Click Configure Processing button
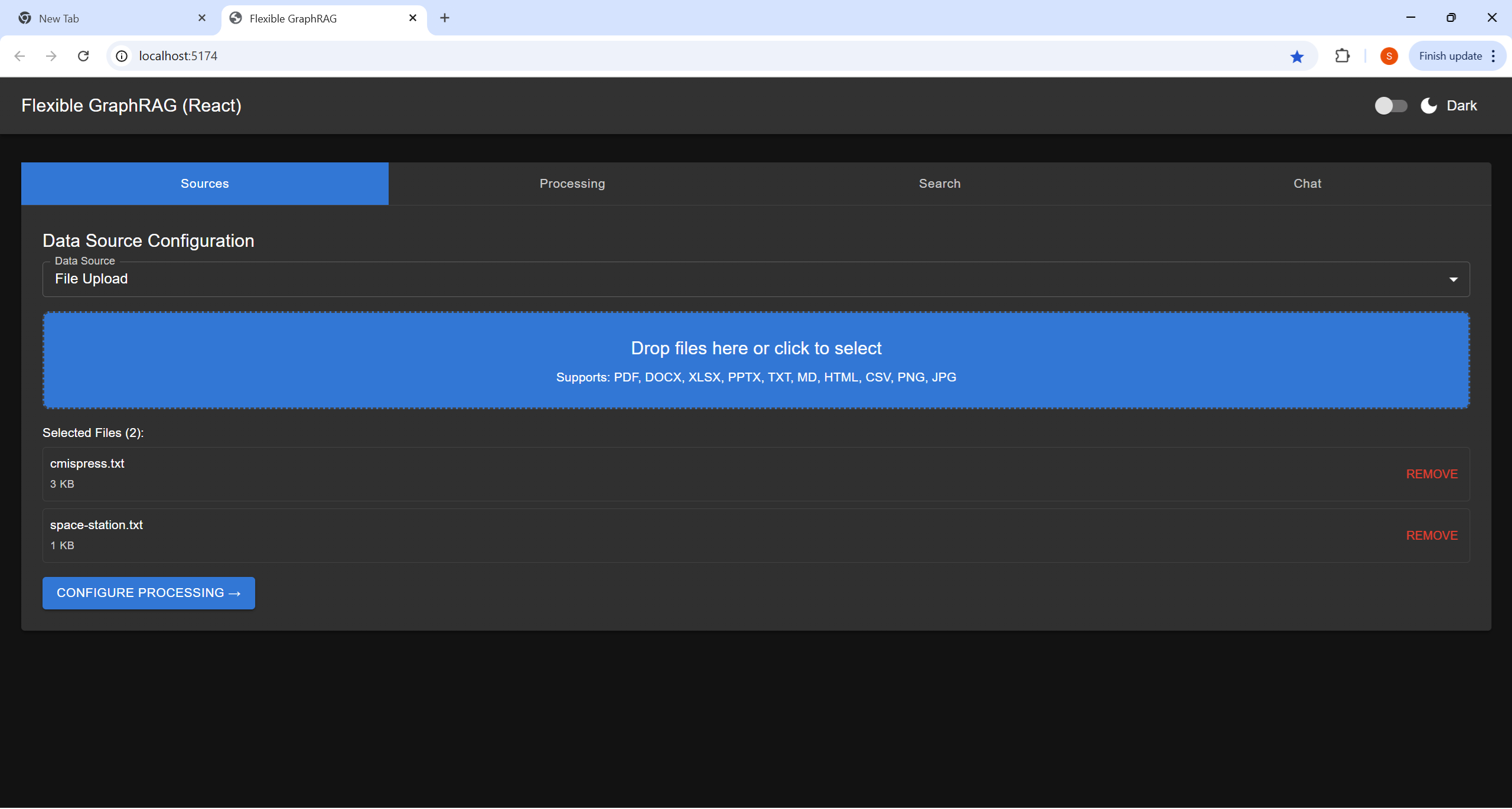Screen dimensions: 1512x809 point(148,593)
